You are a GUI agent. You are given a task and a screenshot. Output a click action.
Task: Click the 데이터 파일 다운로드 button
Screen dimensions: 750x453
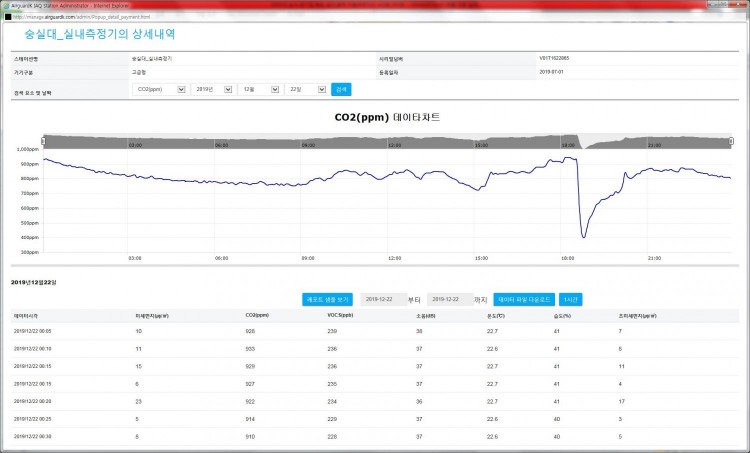(524, 299)
